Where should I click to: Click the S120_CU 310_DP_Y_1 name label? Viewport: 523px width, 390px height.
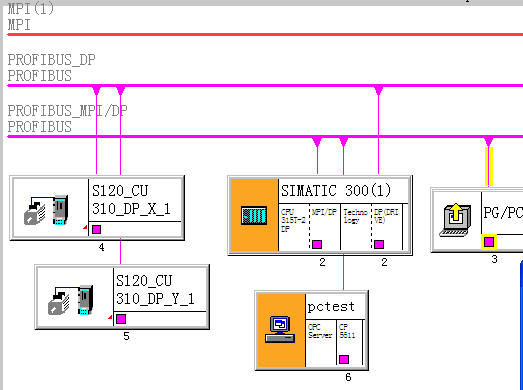155,290
